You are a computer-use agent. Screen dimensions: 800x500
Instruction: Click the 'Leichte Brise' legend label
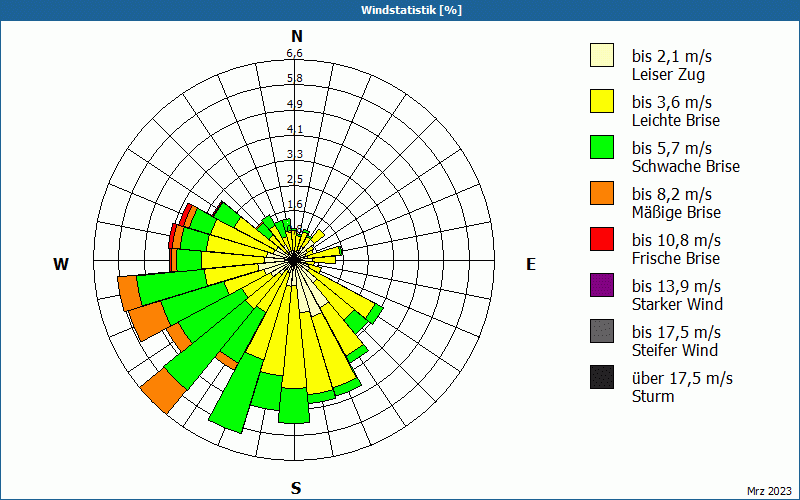pos(676,120)
